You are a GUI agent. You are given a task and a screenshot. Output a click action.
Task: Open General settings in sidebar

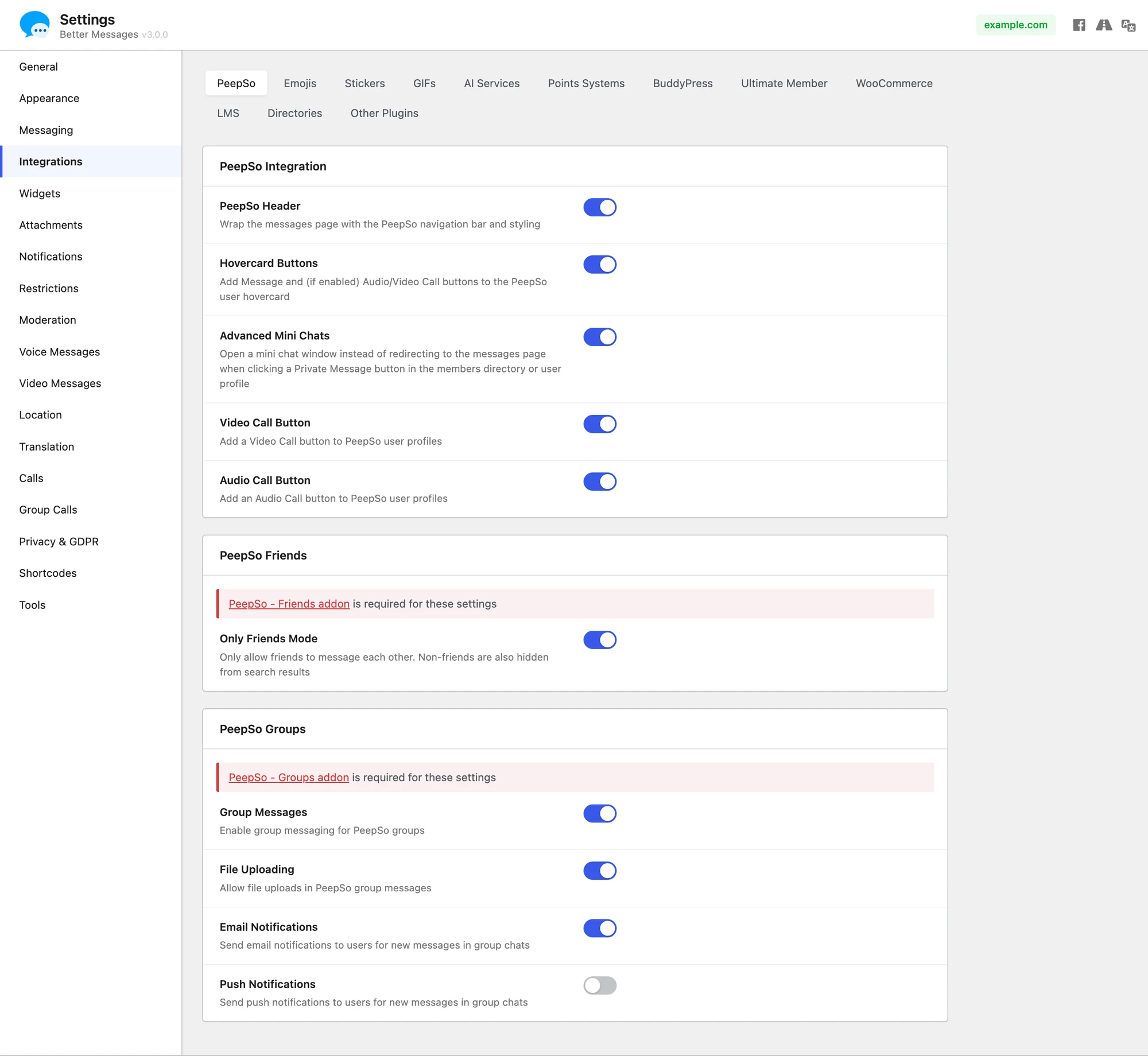coord(91,67)
